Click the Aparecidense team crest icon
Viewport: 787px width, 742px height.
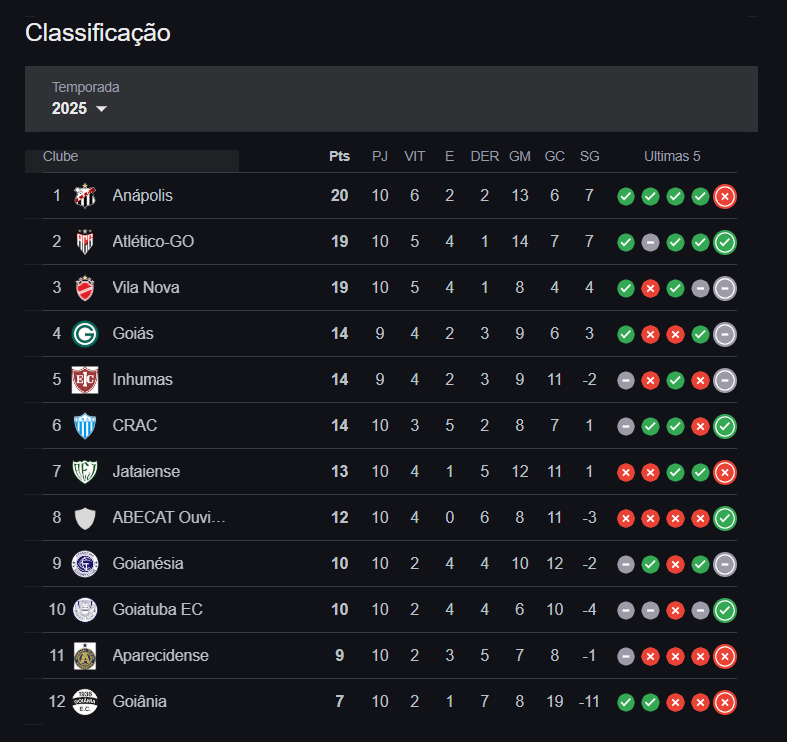pos(85,656)
